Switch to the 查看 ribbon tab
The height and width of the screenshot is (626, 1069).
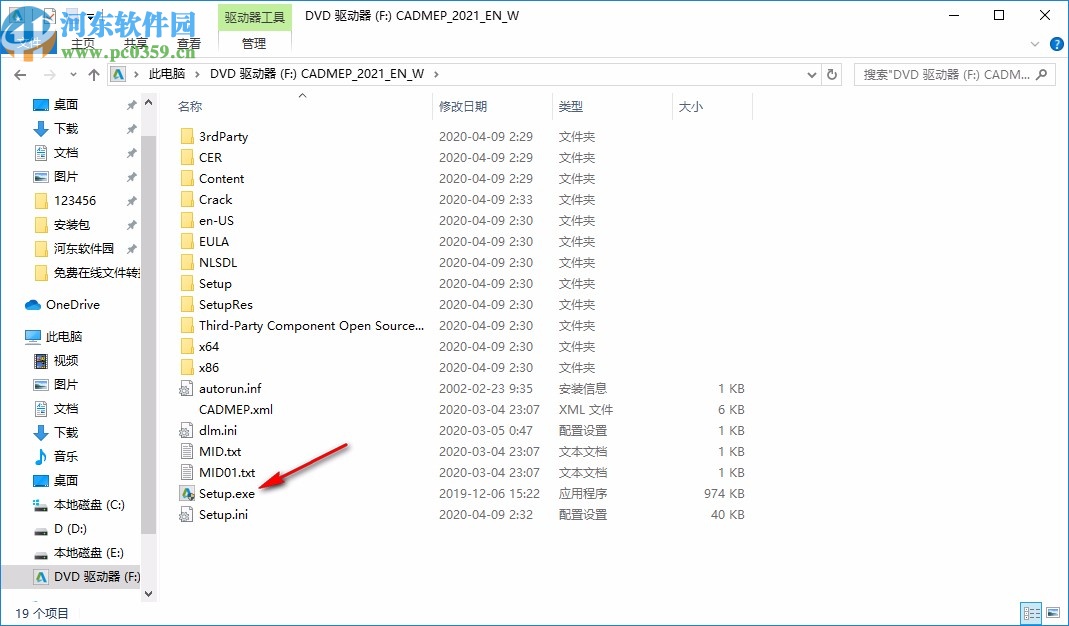coord(189,43)
